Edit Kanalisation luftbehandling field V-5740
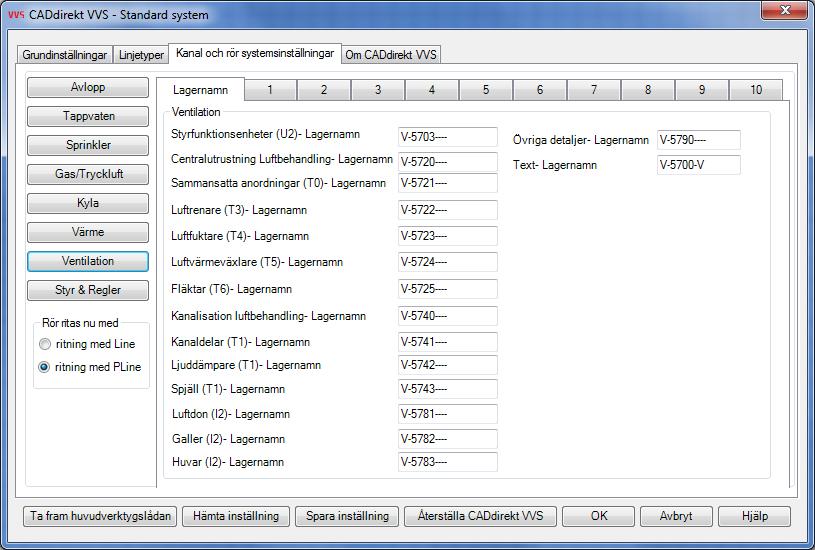 click(x=448, y=316)
